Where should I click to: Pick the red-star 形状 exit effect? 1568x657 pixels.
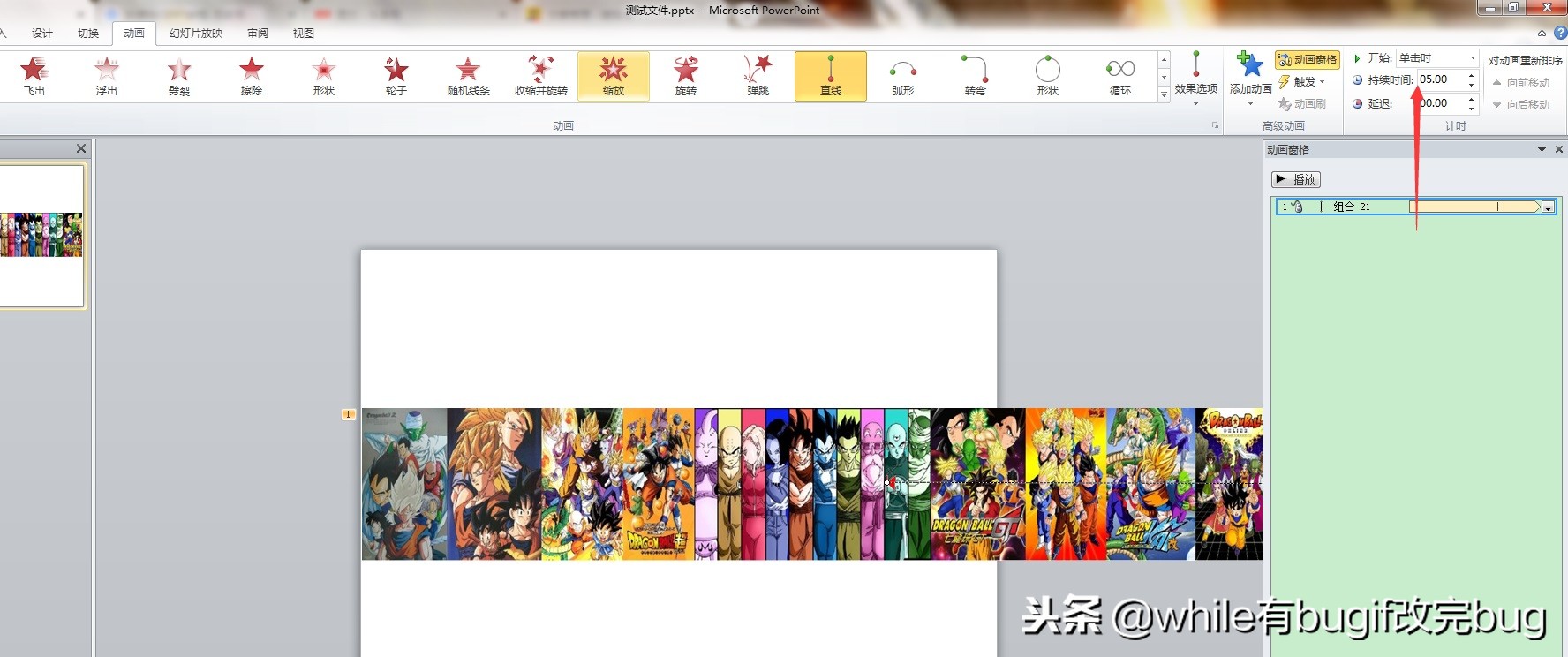coord(324,76)
